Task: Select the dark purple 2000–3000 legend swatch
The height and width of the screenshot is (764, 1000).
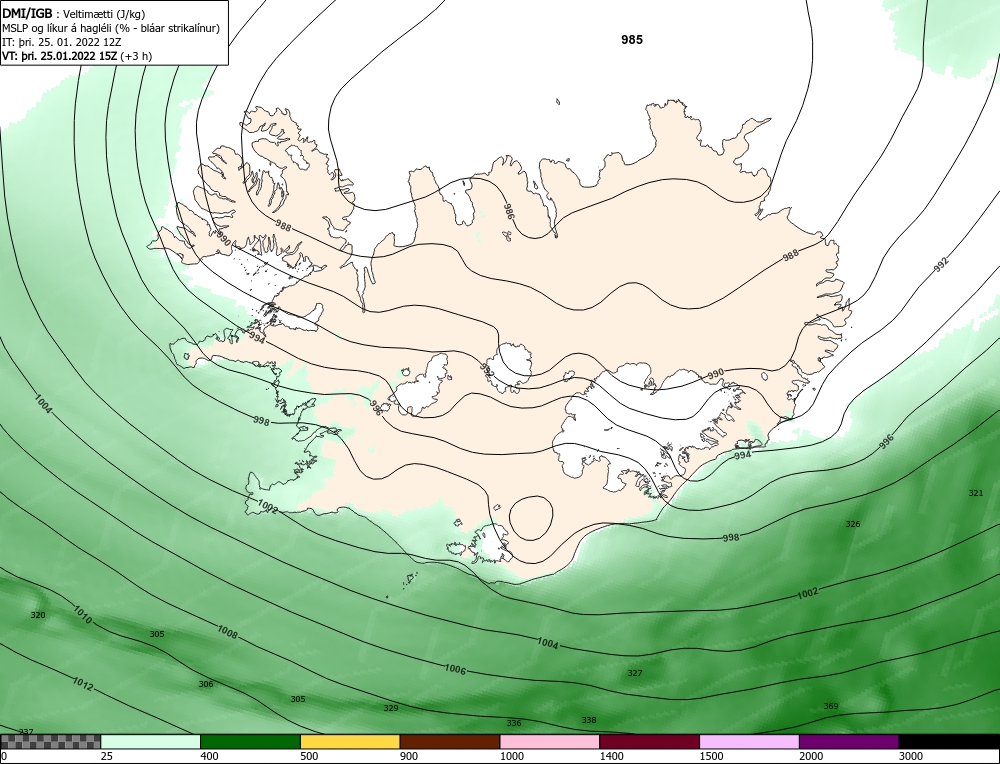Action: tap(849, 742)
